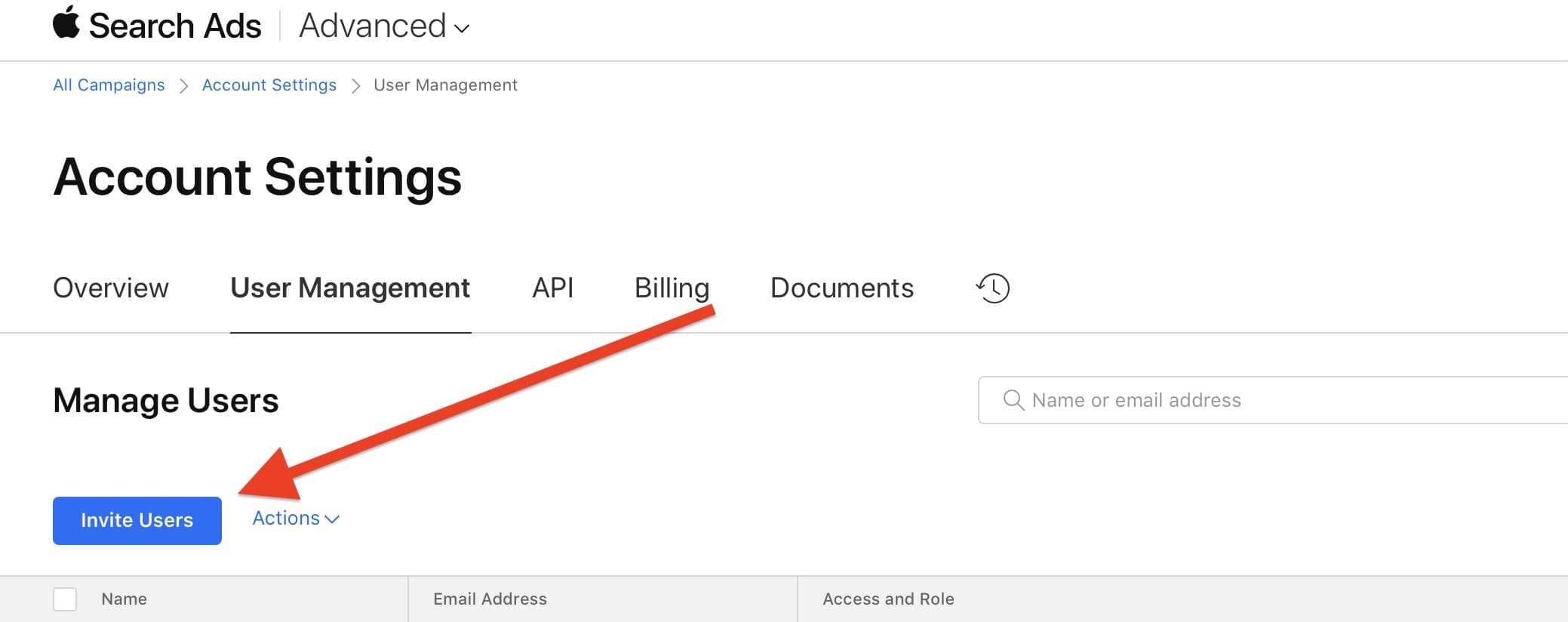Open the API tab

pos(552,288)
